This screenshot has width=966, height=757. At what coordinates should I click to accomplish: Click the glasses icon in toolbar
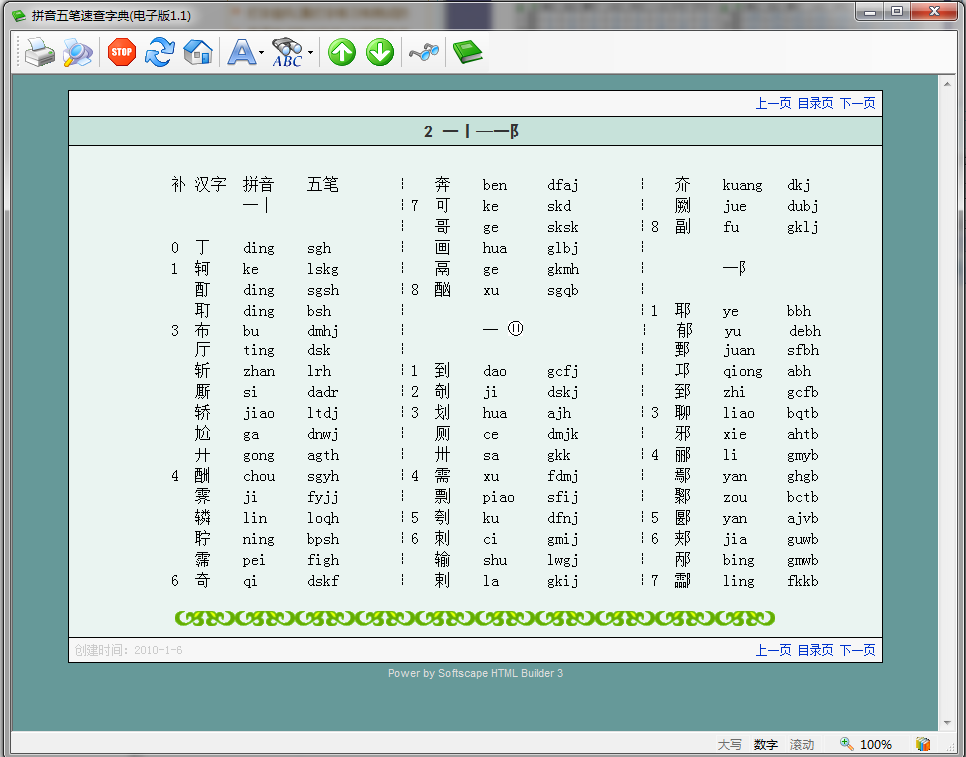424,52
